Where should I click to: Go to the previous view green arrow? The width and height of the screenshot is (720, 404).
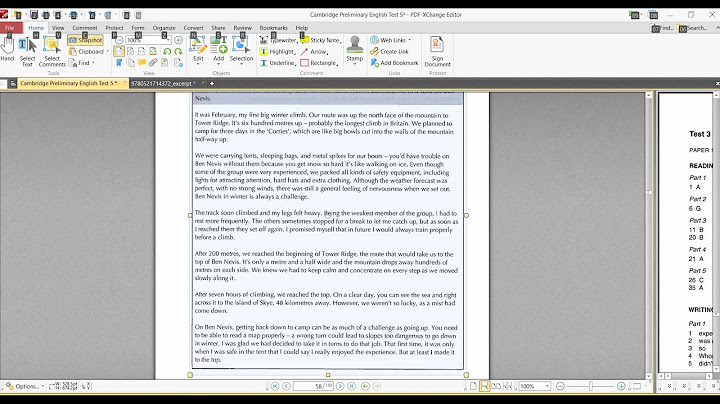point(366,387)
